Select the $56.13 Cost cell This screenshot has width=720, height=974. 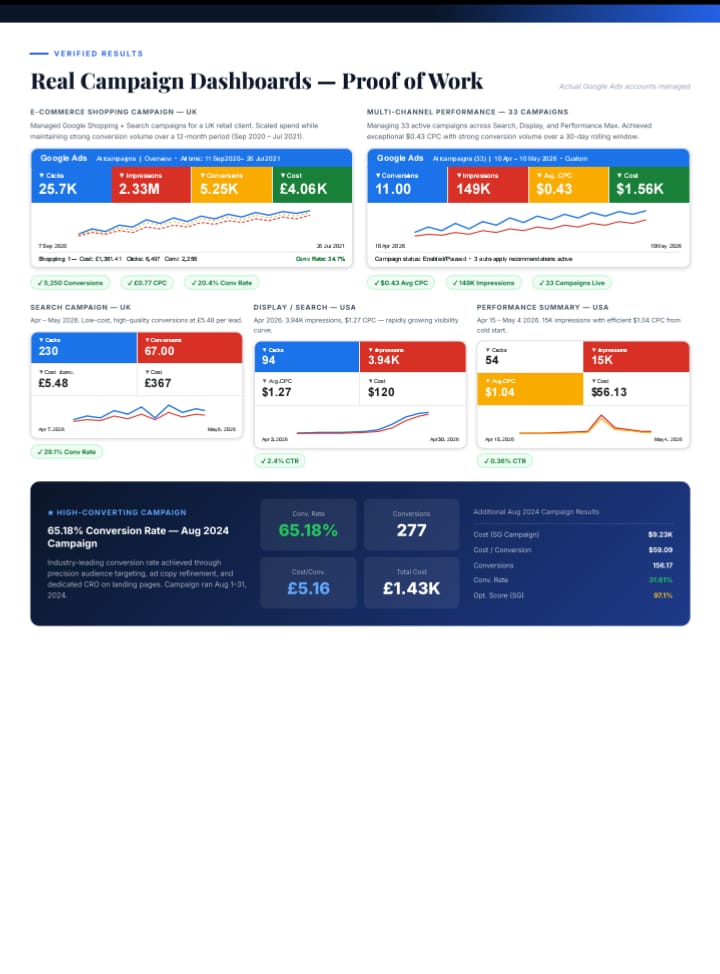coord(636,388)
